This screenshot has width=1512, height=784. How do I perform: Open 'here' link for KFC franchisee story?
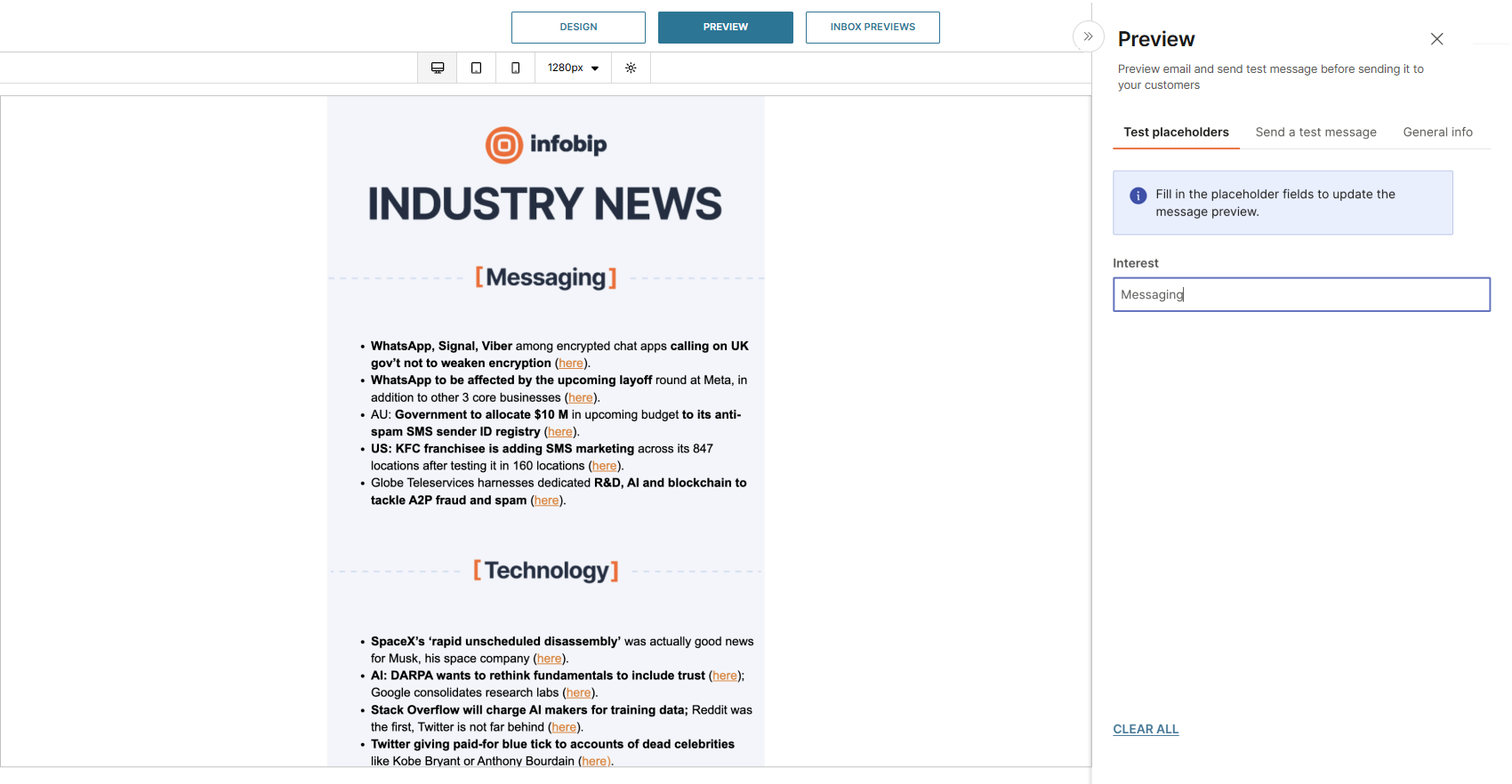coord(604,466)
